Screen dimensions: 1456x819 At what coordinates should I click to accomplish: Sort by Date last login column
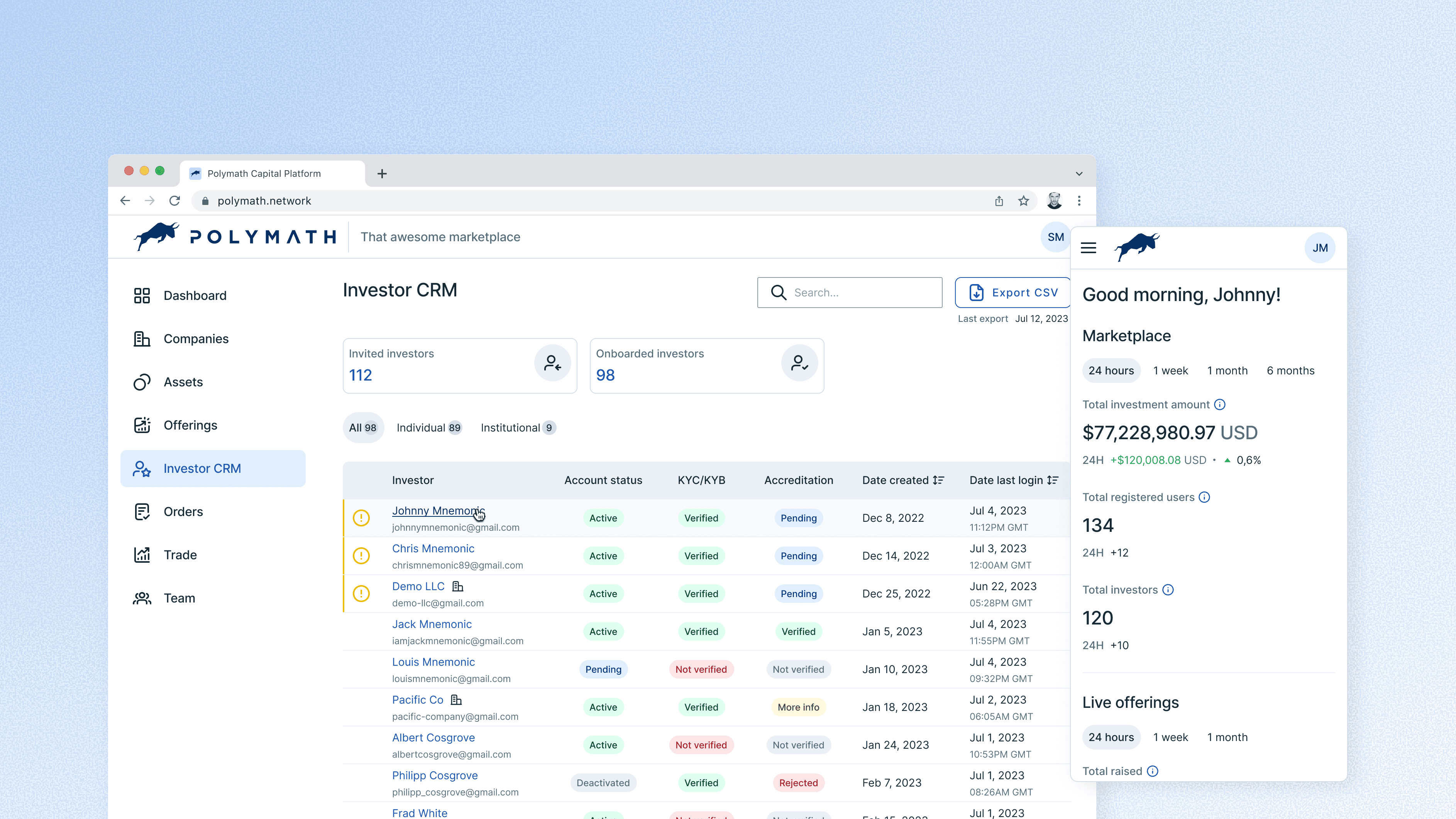click(x=1052, y=480)
